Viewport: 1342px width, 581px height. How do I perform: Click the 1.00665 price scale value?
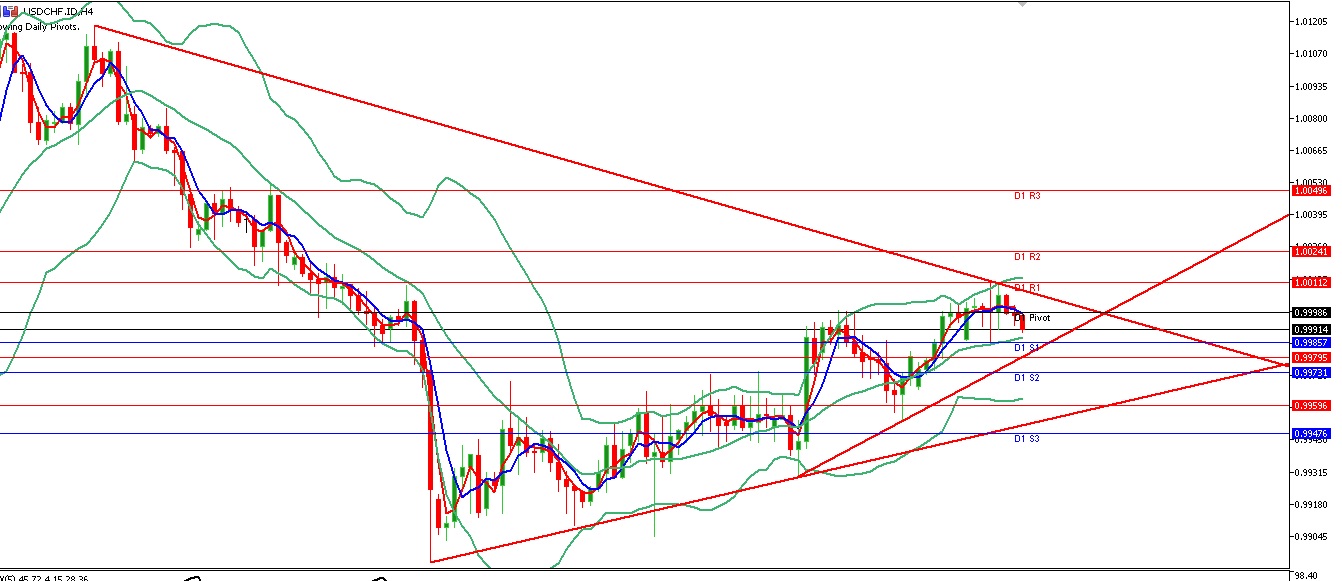[1309, 150]
